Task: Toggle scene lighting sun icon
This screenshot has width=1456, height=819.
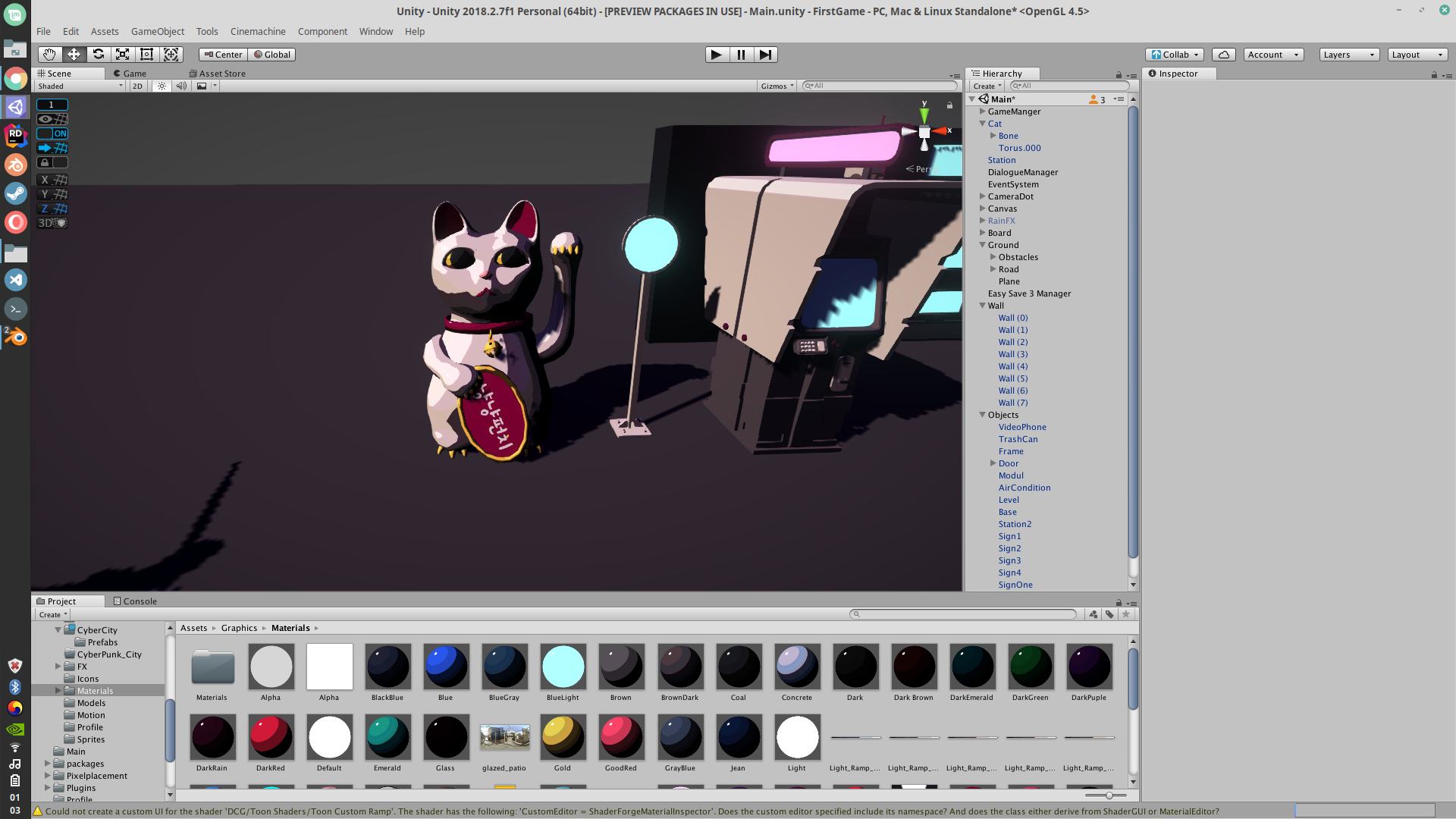Action: tap(162, 86)
